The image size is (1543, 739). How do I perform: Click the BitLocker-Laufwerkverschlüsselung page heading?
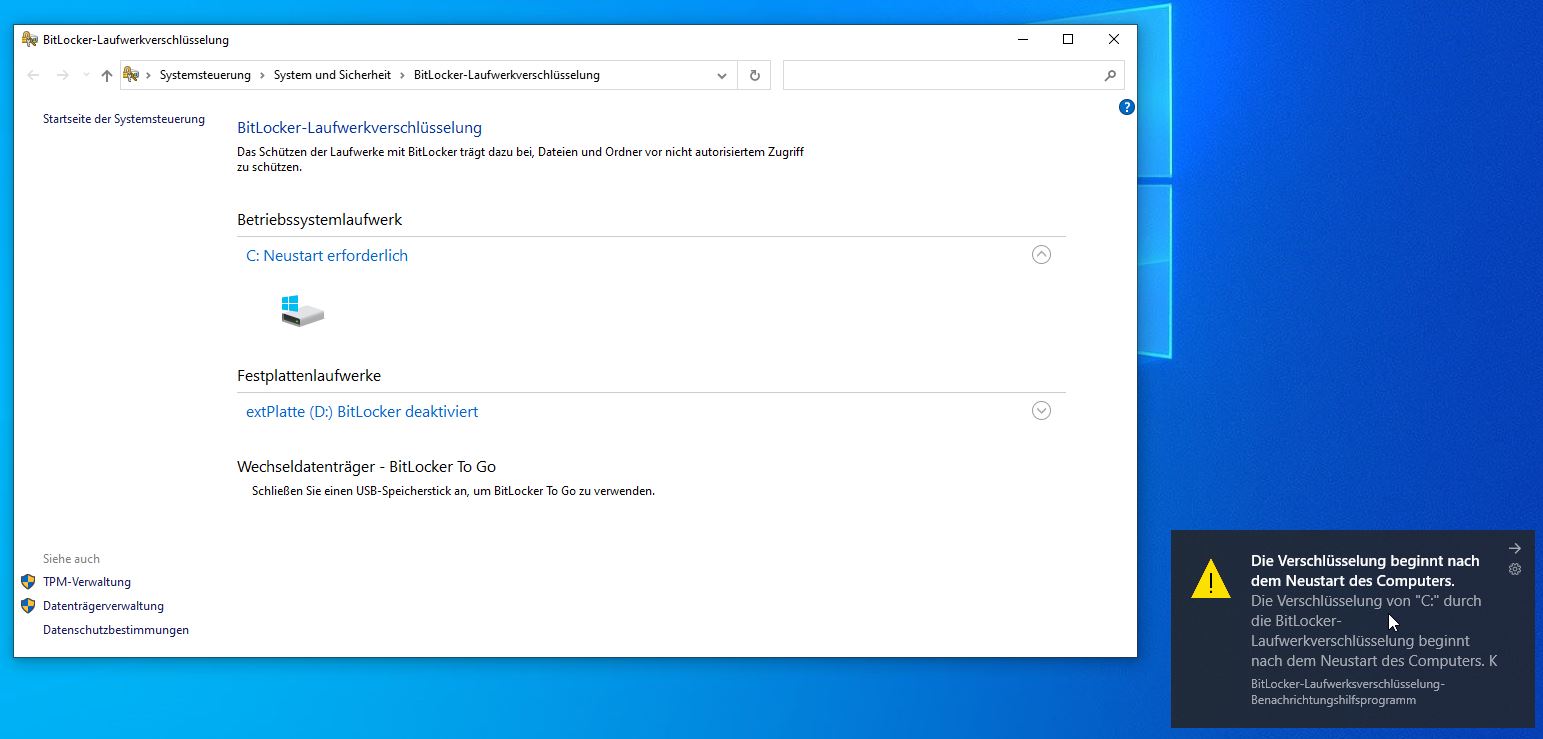360,128
